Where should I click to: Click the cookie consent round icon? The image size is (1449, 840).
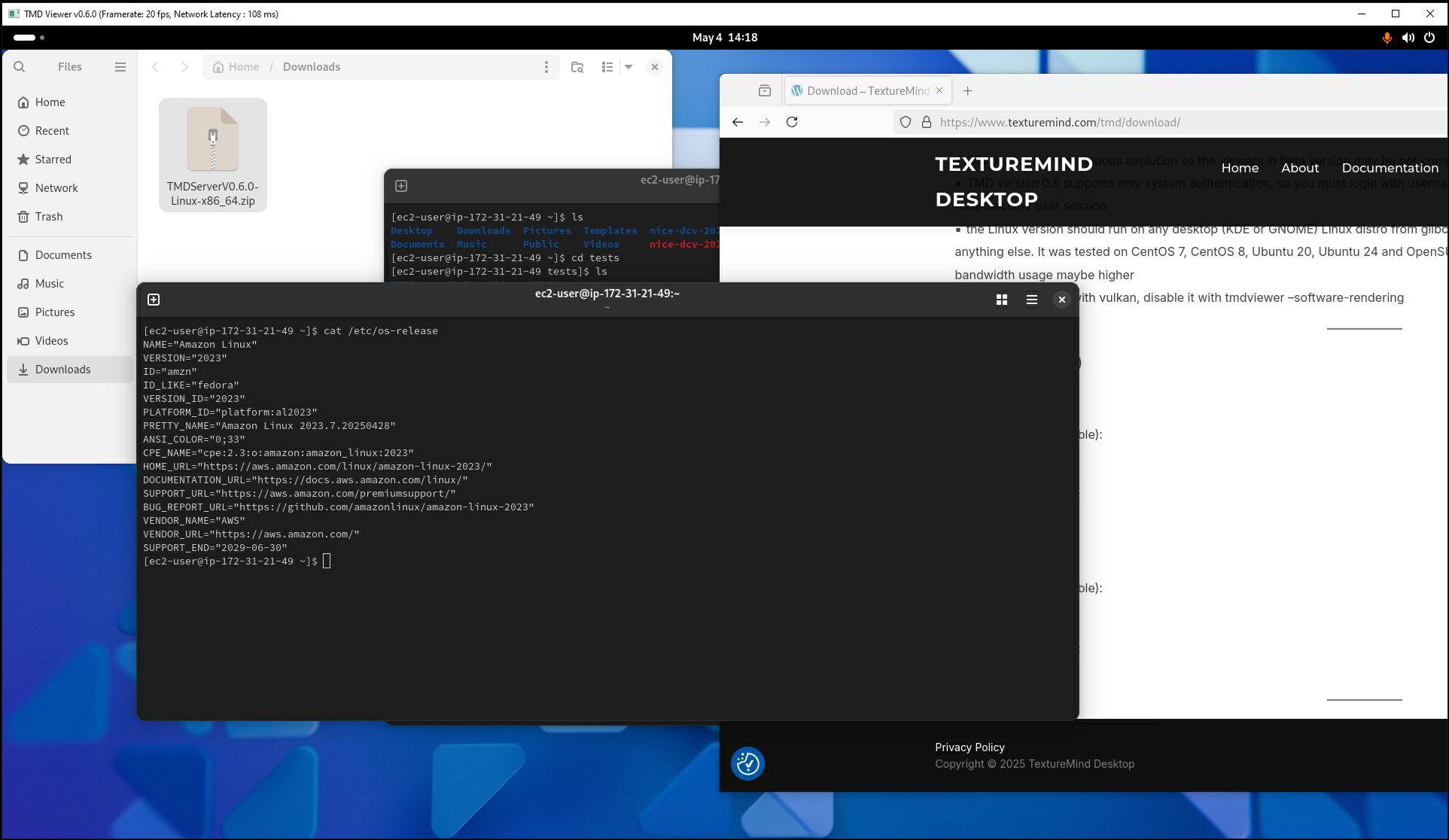point(747,763)
